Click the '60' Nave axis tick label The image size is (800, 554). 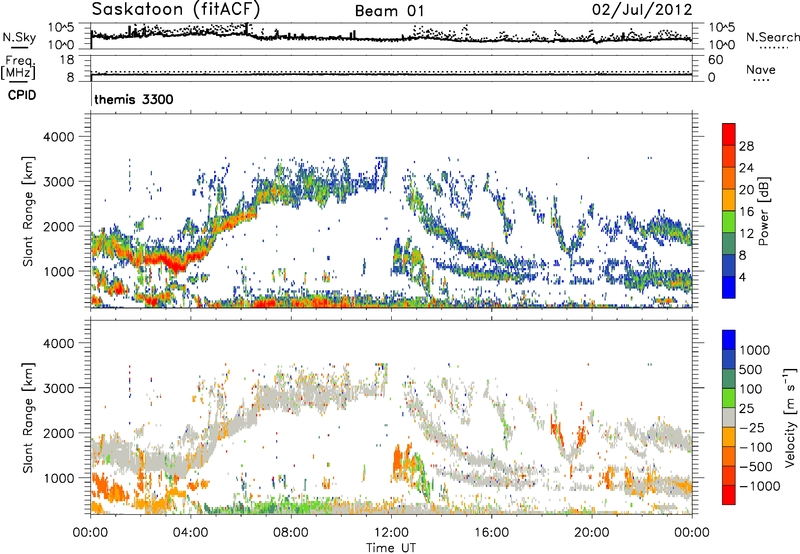(715, 60)
